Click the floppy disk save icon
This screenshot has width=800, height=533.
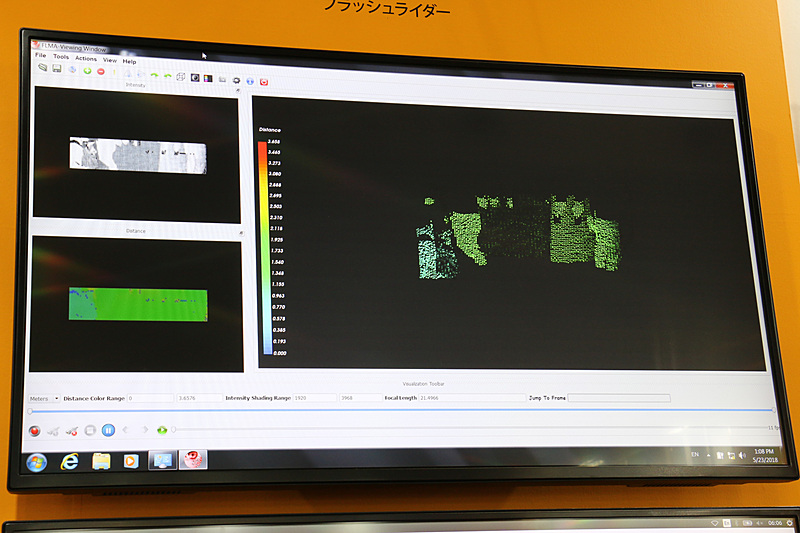[57, 68]
